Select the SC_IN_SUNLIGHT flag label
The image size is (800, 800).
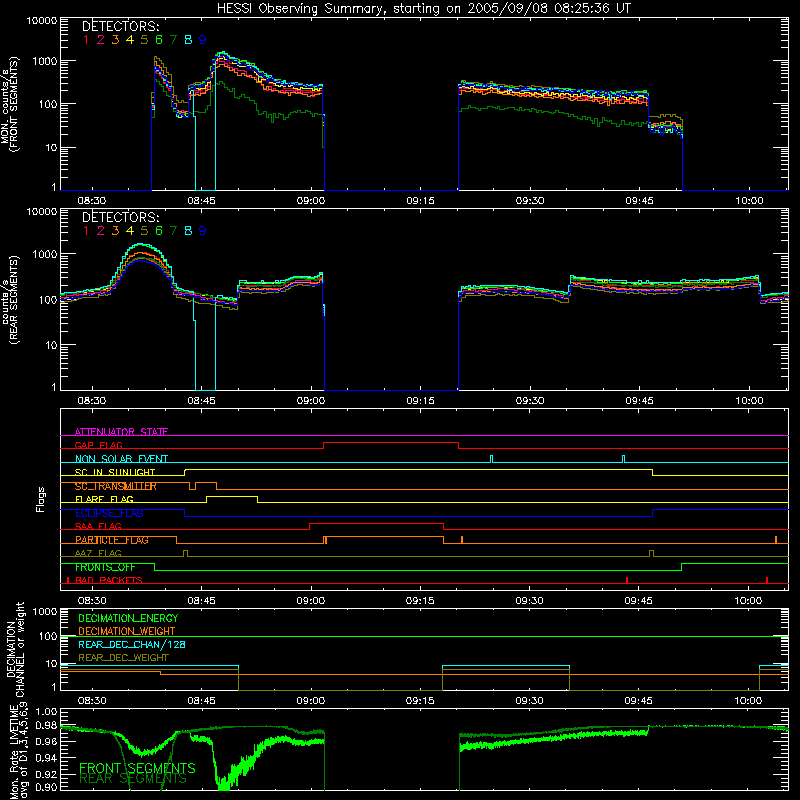pyautogui.click(x=115, y=472)
